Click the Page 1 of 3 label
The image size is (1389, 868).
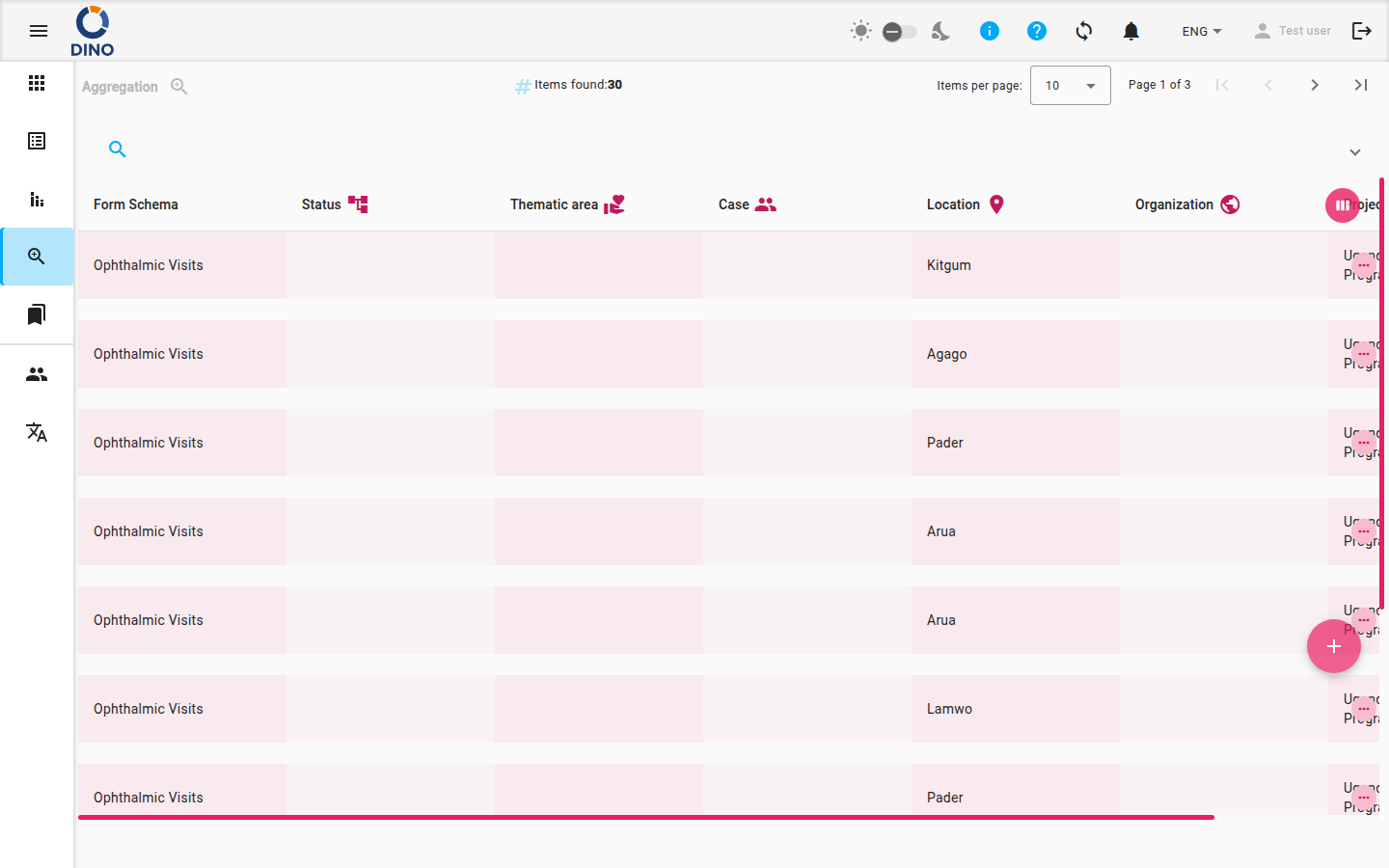pos(1159,85)
